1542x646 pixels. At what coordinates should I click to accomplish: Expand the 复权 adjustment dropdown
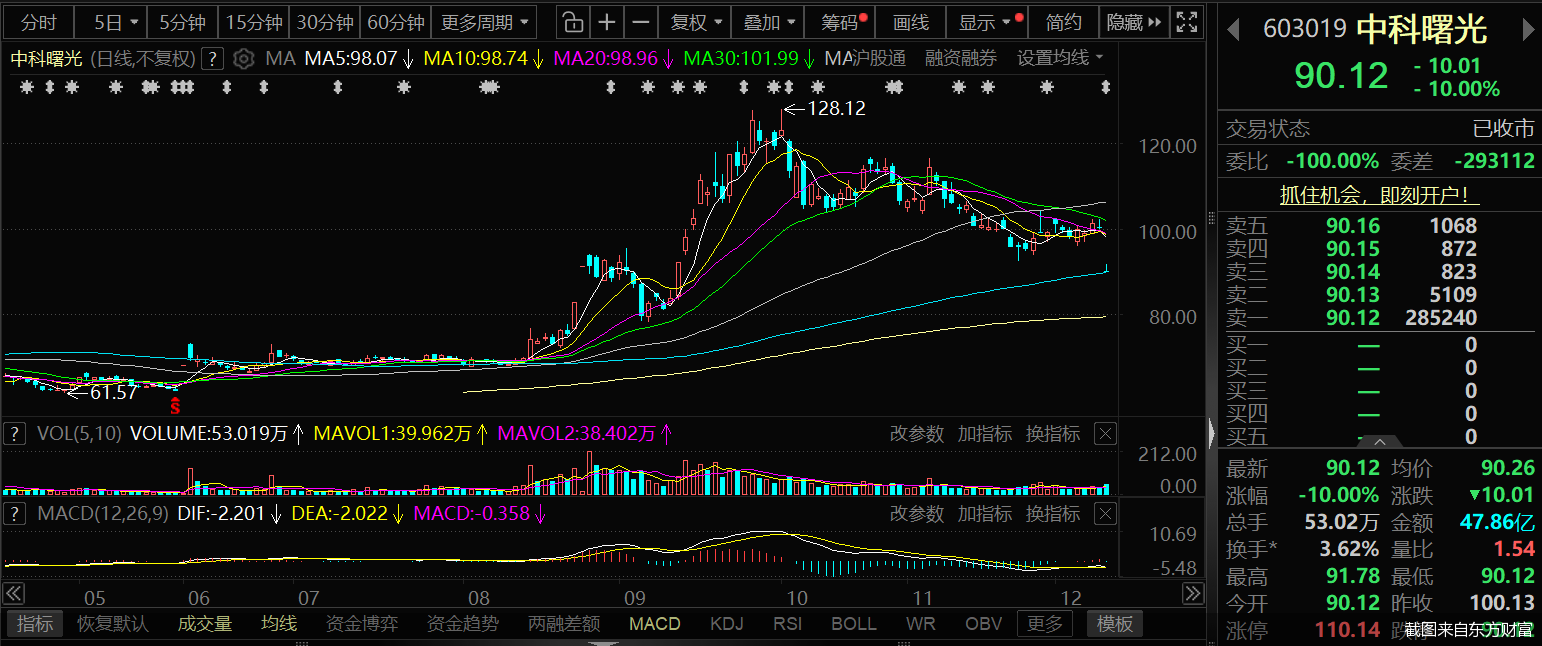(696, 22)
